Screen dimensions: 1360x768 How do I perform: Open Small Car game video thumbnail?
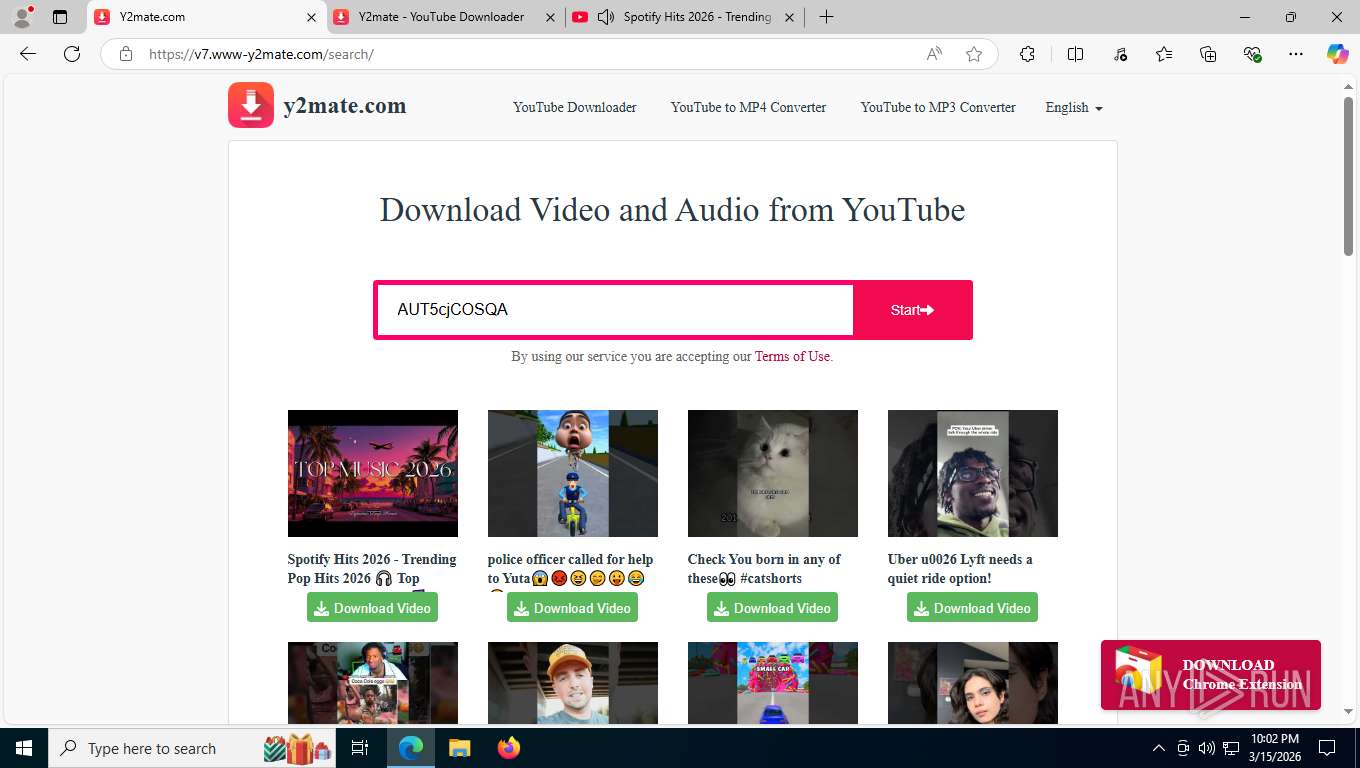773,683
